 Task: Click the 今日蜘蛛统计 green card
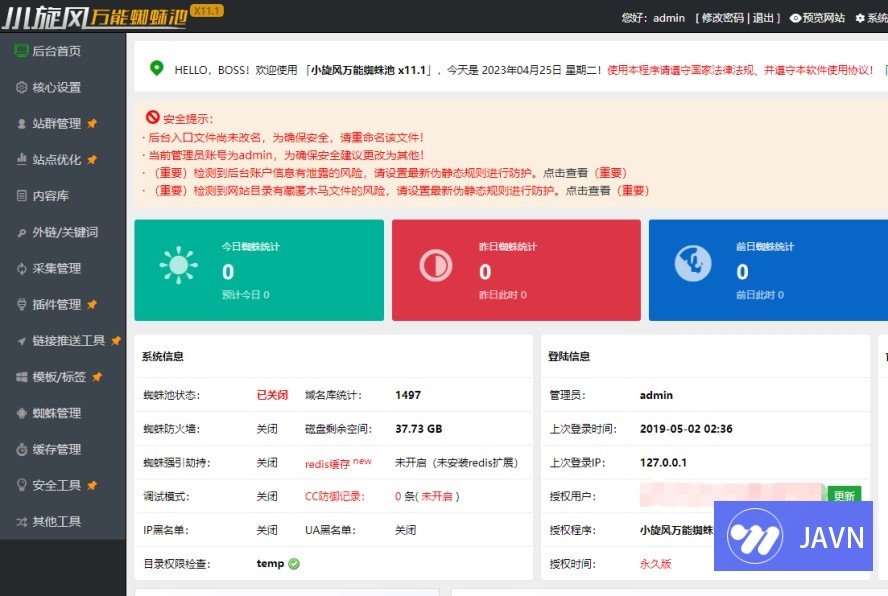tap(259, 270)
